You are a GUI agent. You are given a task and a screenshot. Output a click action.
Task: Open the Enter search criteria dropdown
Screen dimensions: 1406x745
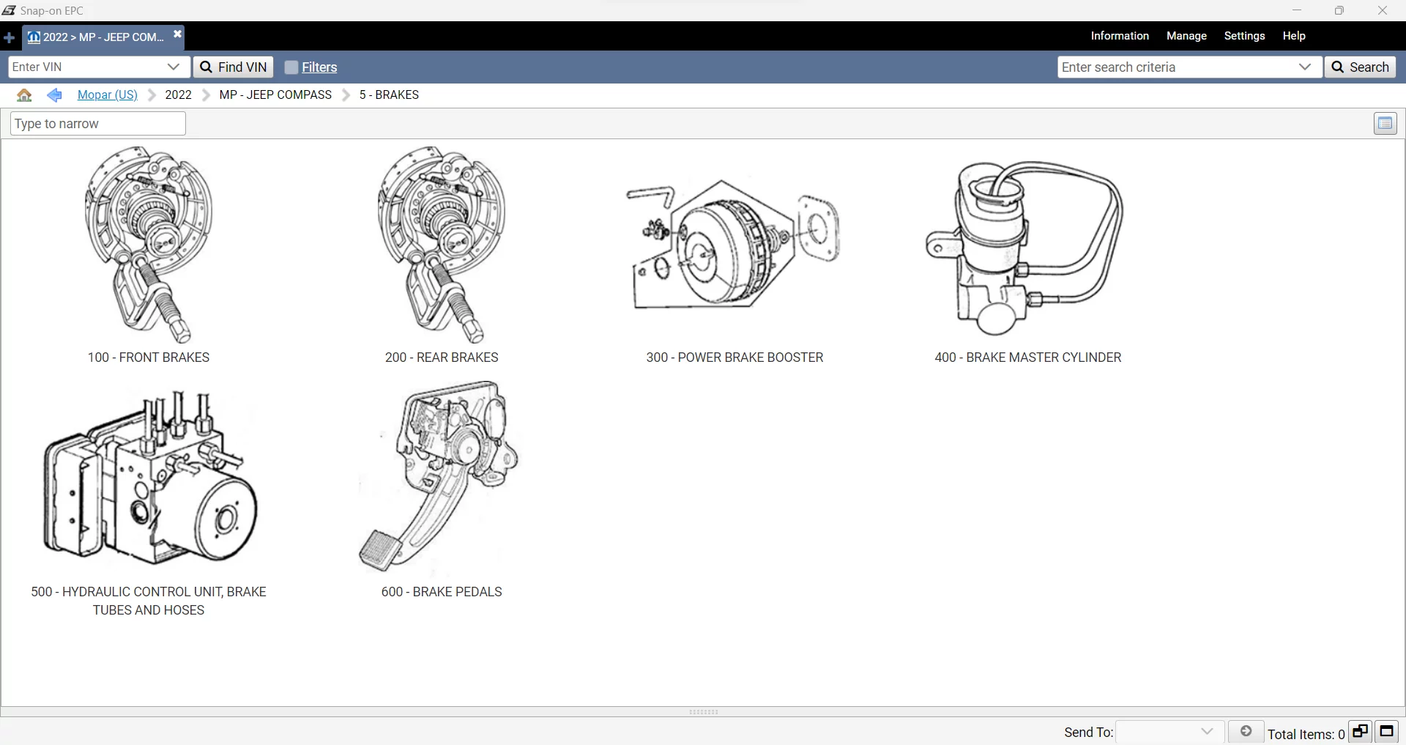[1307, 66]
